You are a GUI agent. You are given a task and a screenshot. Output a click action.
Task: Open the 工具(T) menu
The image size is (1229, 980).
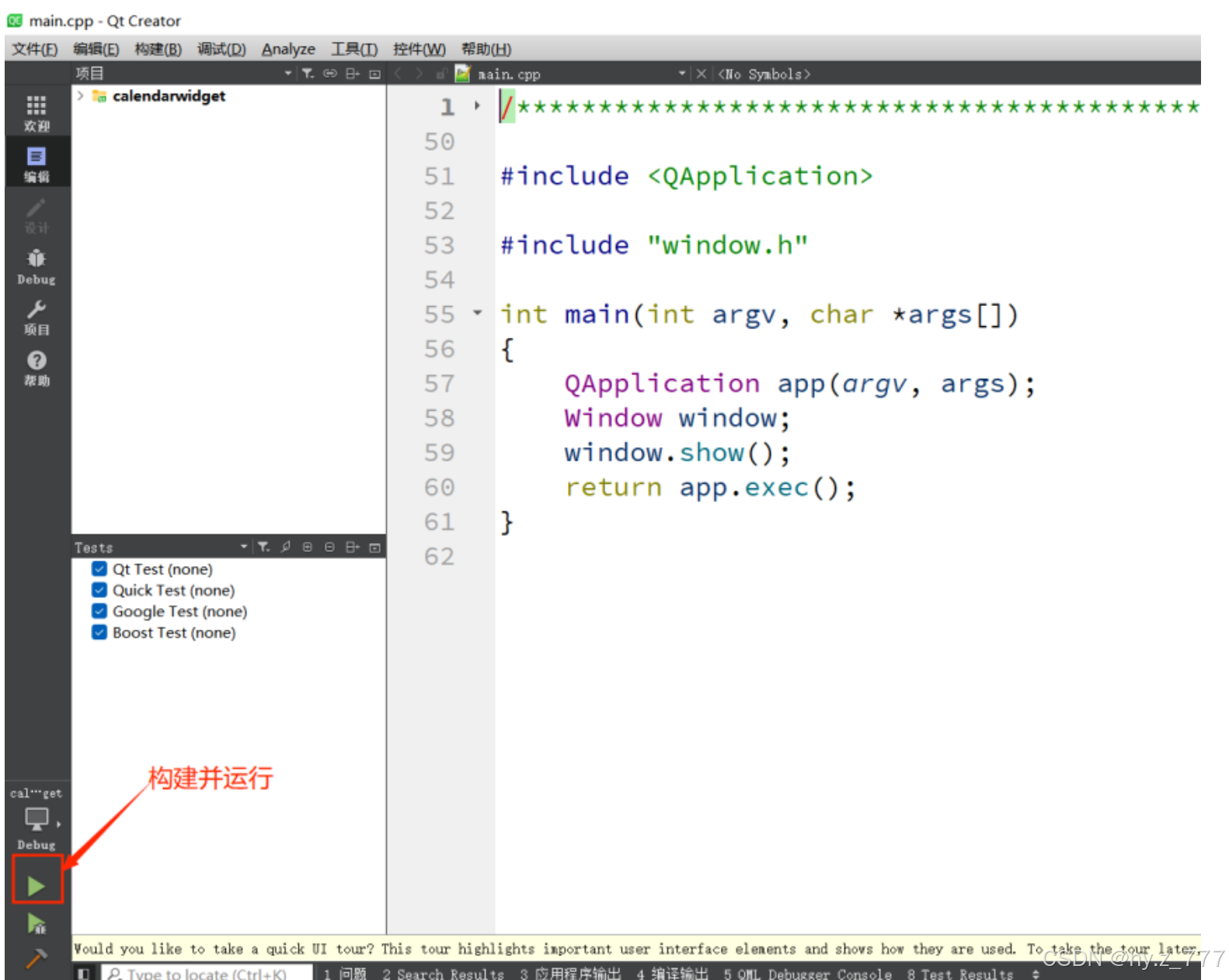coord(354,49)
